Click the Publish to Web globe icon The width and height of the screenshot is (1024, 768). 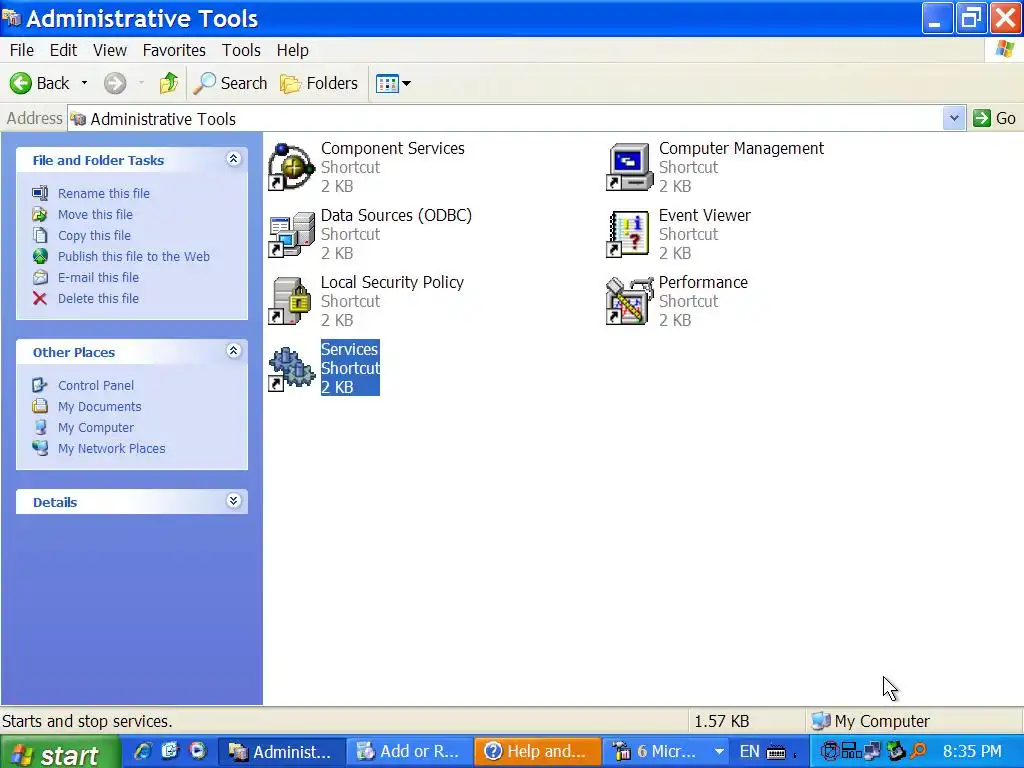click(40, 256)
